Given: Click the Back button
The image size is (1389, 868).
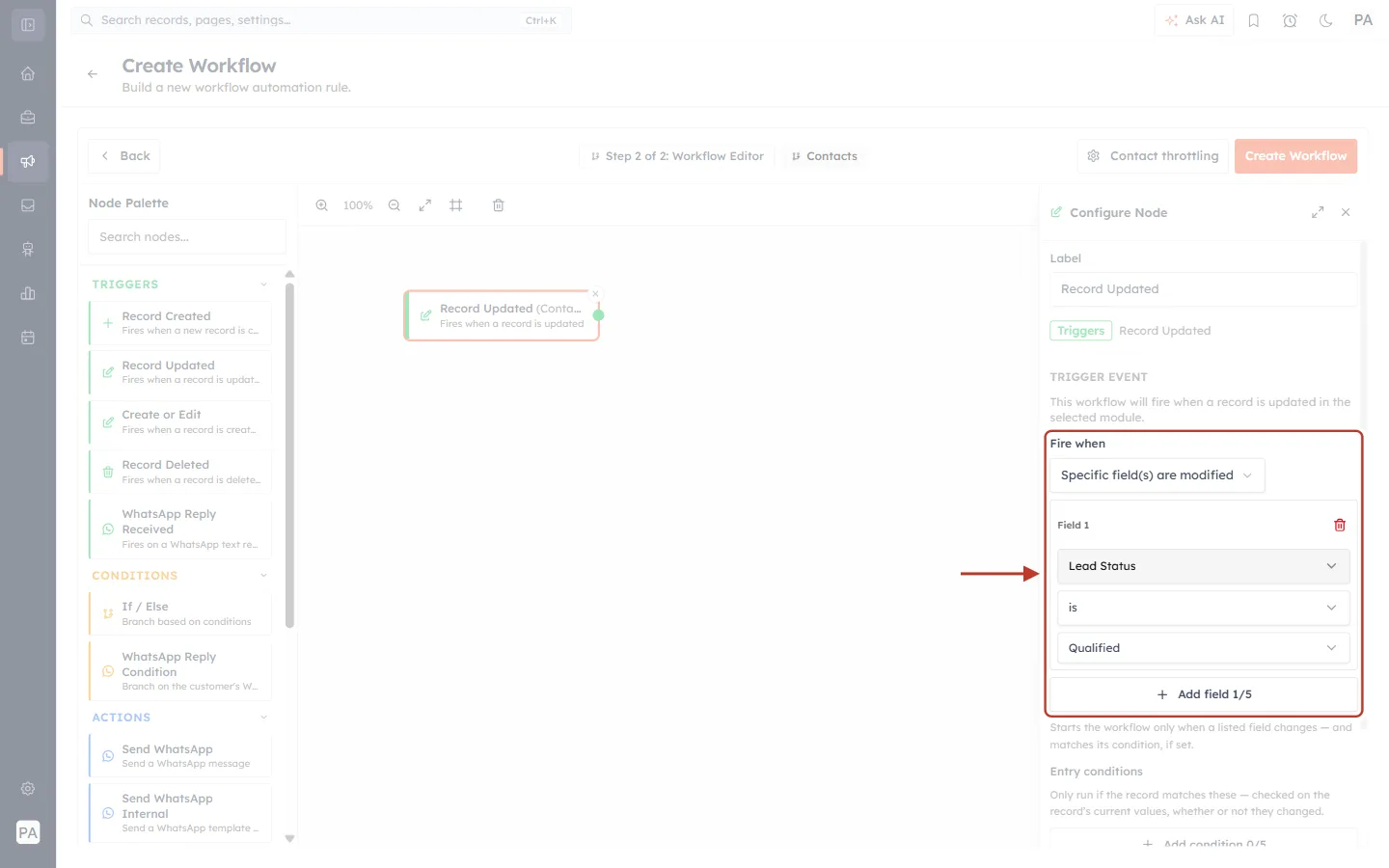Looking at the screenshot, I should tap(124, 156).
